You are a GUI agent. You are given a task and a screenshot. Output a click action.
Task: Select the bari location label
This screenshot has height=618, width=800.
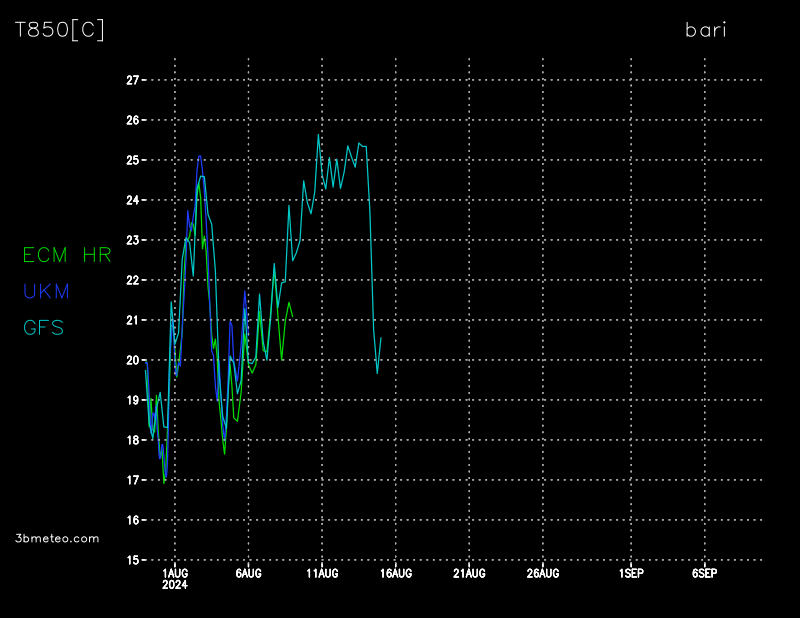[705, 30]
